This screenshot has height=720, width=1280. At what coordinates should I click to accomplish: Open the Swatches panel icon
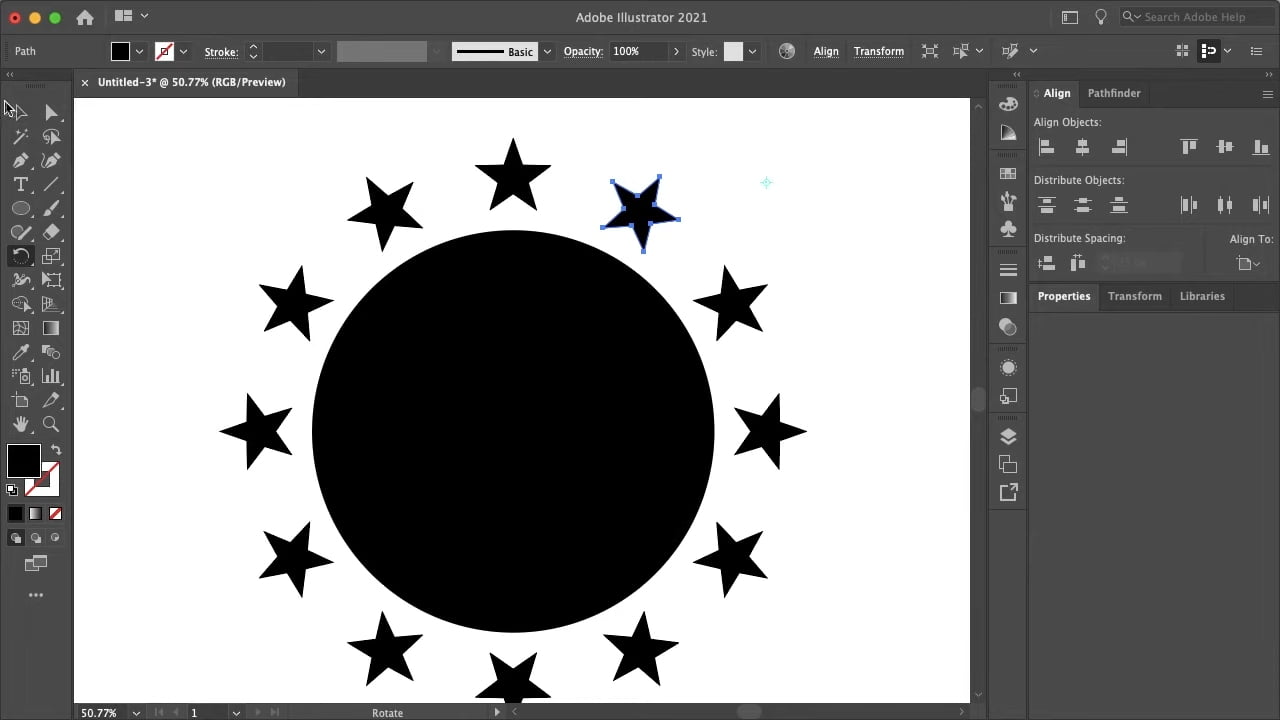point(1008,173)
